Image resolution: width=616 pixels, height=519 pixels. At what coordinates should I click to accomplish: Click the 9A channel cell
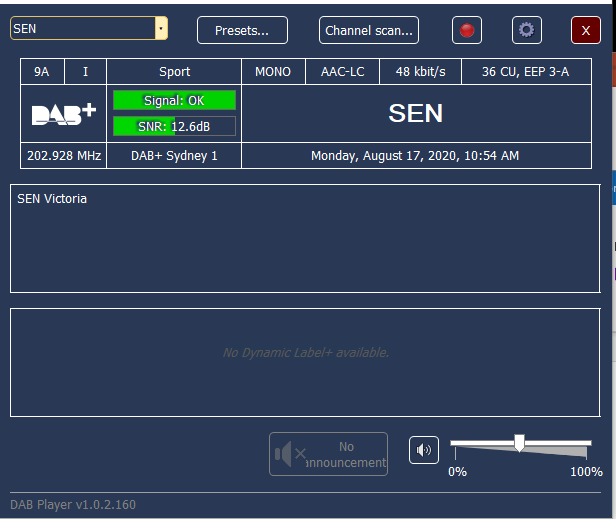[x=42, y=72]
